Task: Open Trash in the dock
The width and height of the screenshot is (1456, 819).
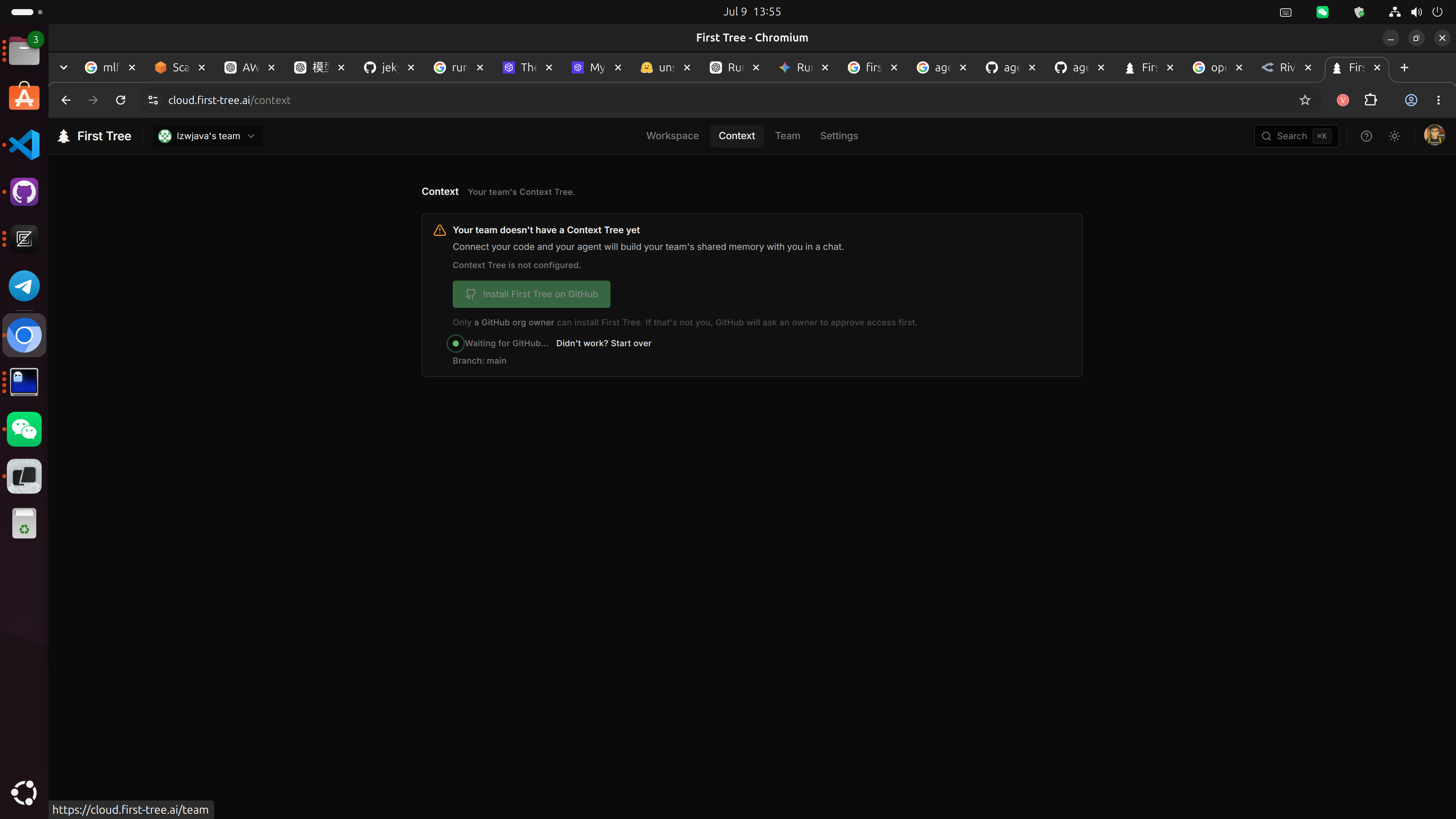Action: point(24,523)
